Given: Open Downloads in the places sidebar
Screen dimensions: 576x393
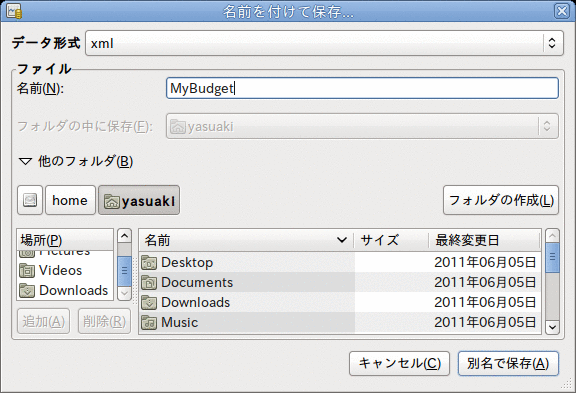Looking at the screenshot, I should [x=65, y=291].
